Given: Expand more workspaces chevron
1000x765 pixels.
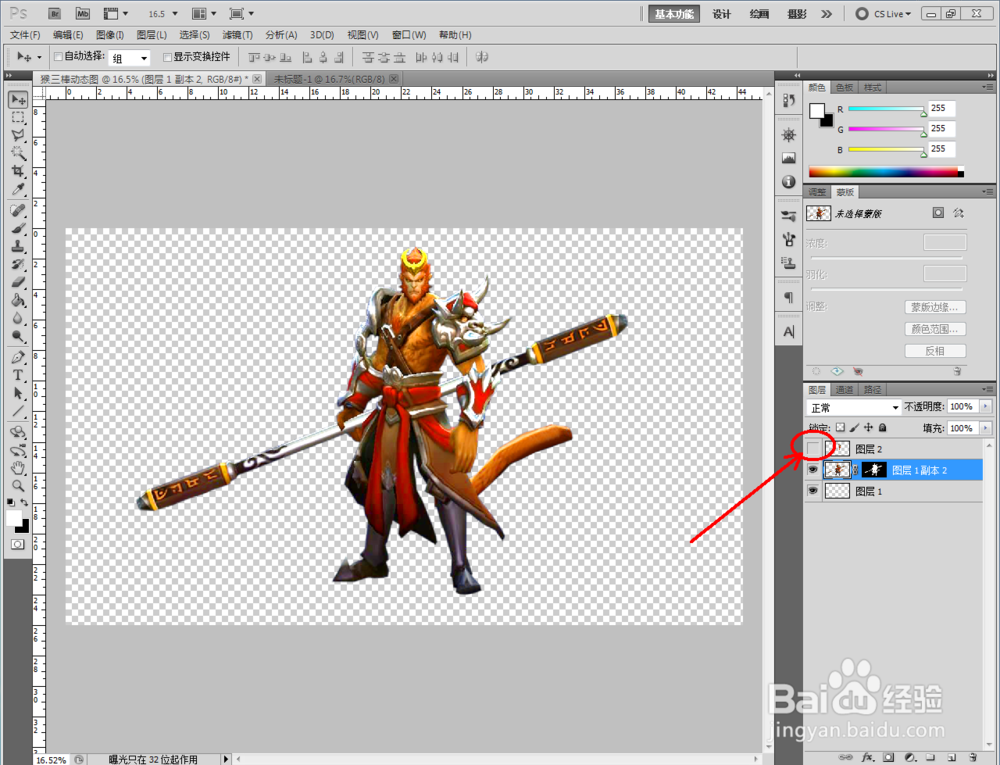Looking at the screenshot, I should click(827, 13).
